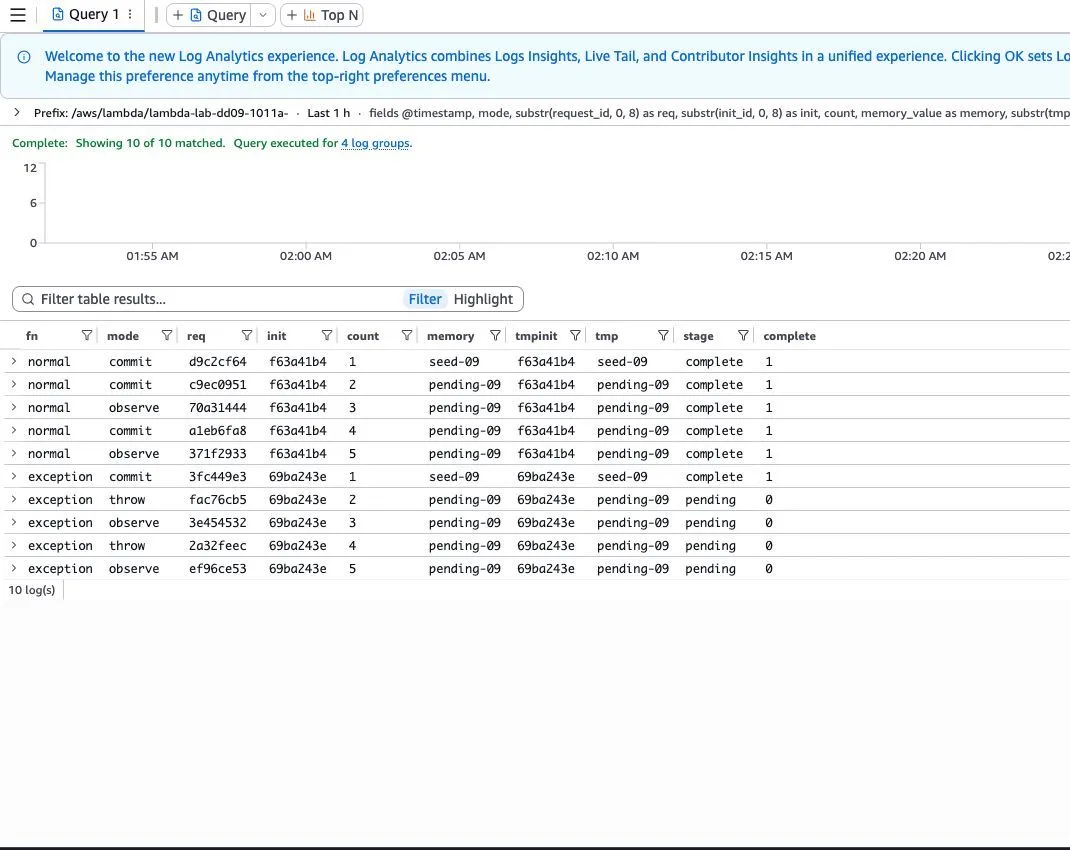1070x850 pixels.
Task: Click filter icon on mode column
Action: coord(167,335)
